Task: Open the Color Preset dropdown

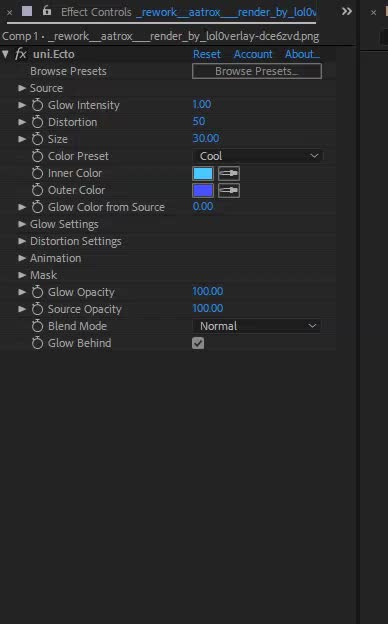Action: (258, 156)
